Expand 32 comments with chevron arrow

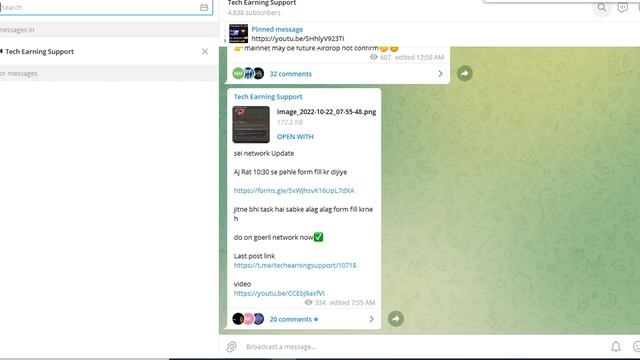click(440, 73)
